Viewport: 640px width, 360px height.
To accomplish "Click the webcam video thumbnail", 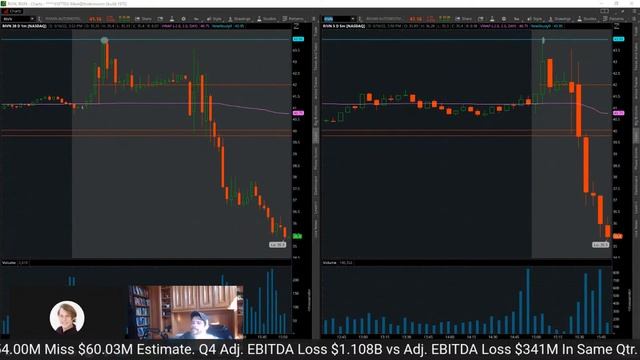I will [186, 312].
